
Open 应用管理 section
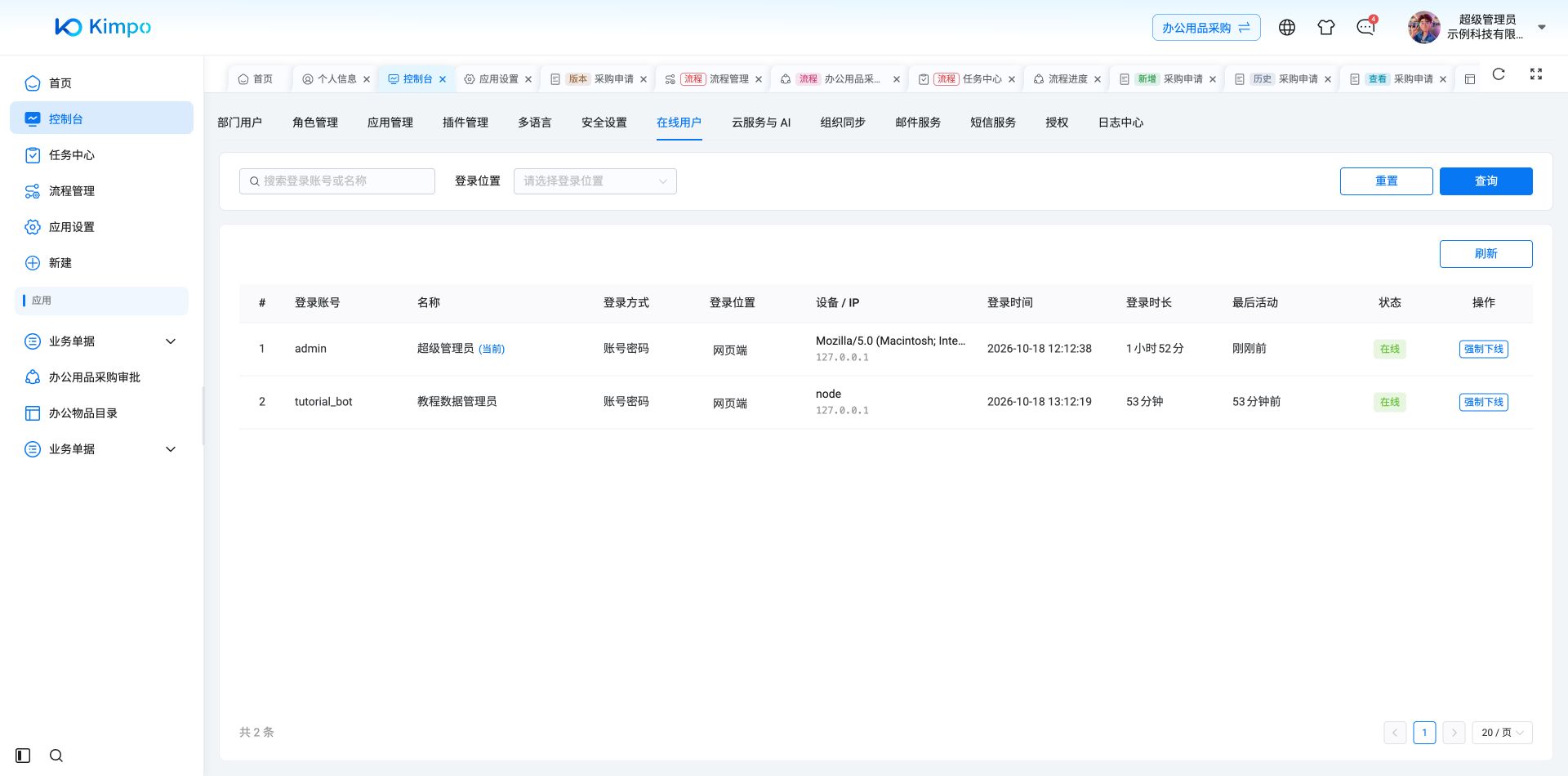390,123
